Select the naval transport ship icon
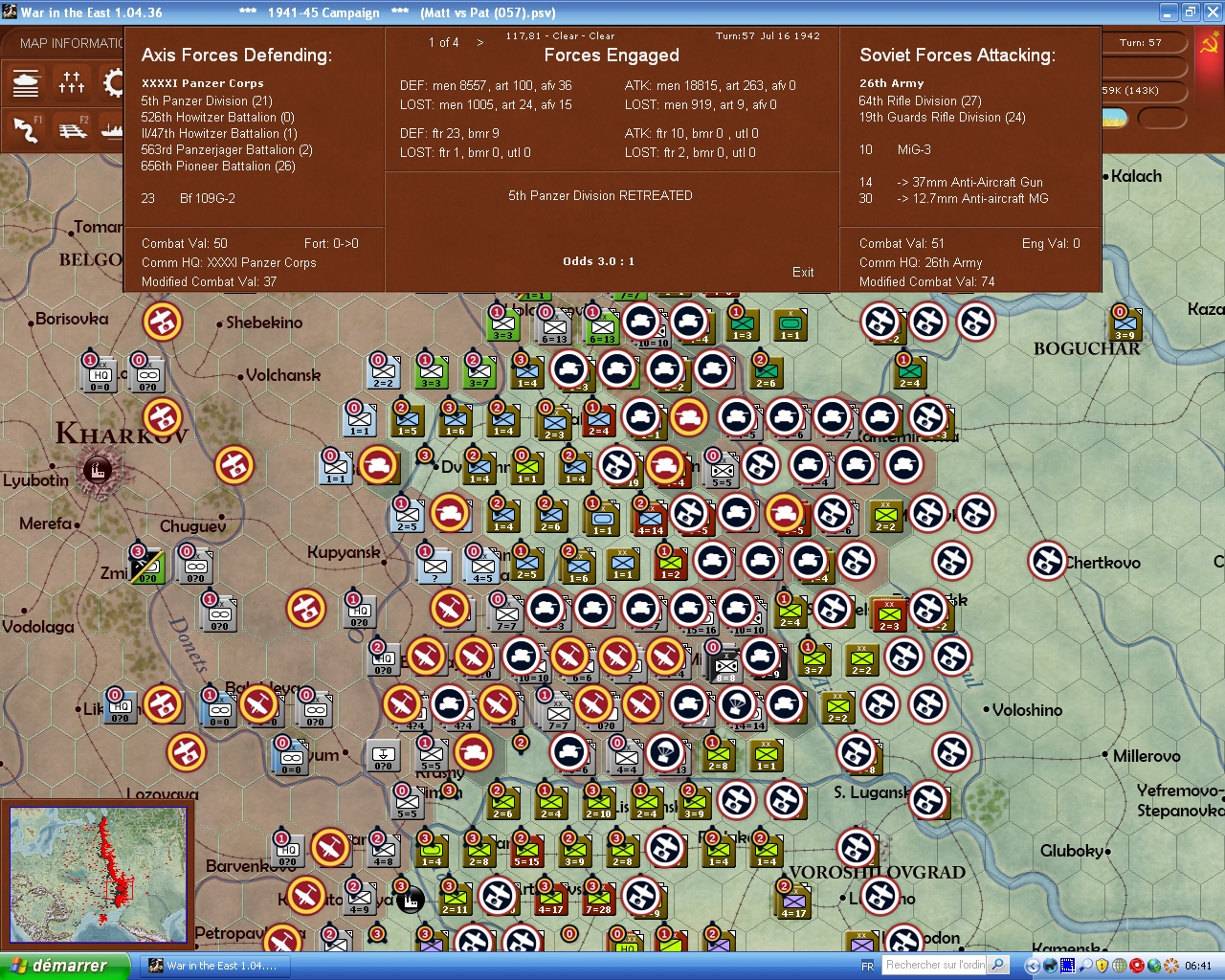The width and height of the screenshot is (1225, 980). click(x=112, y=129)
